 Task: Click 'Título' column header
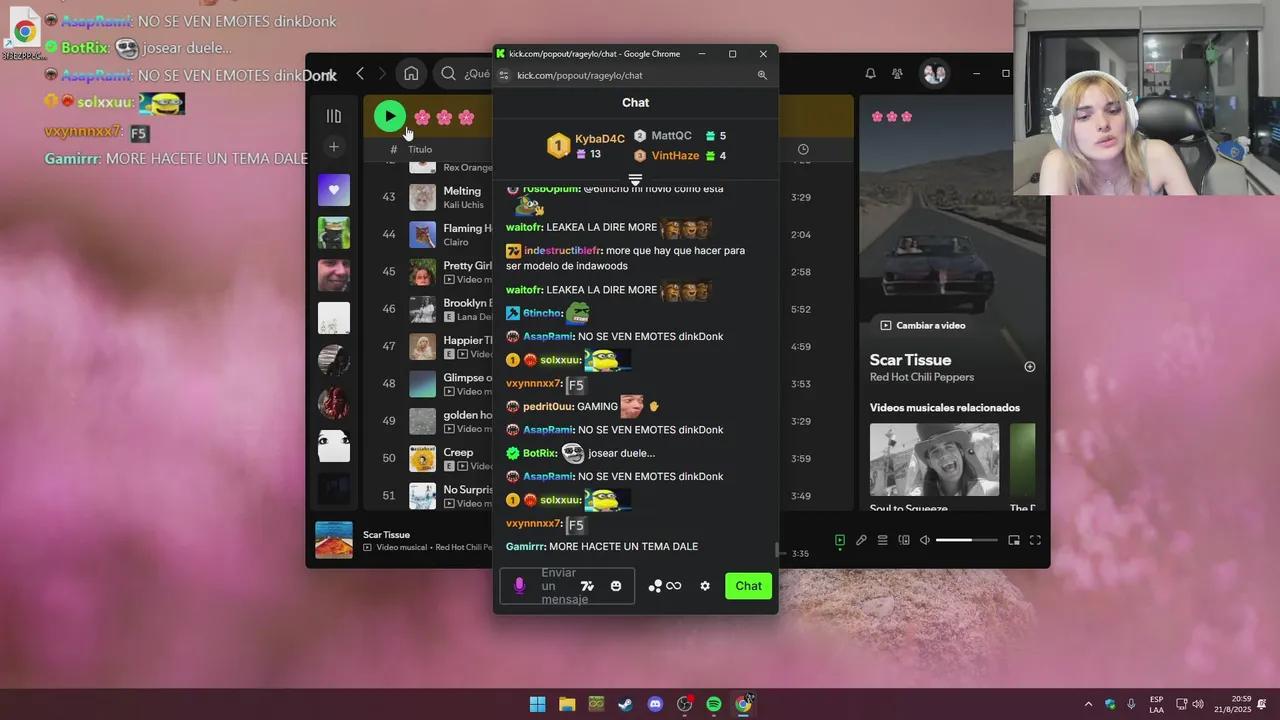[x=420, y=150]
